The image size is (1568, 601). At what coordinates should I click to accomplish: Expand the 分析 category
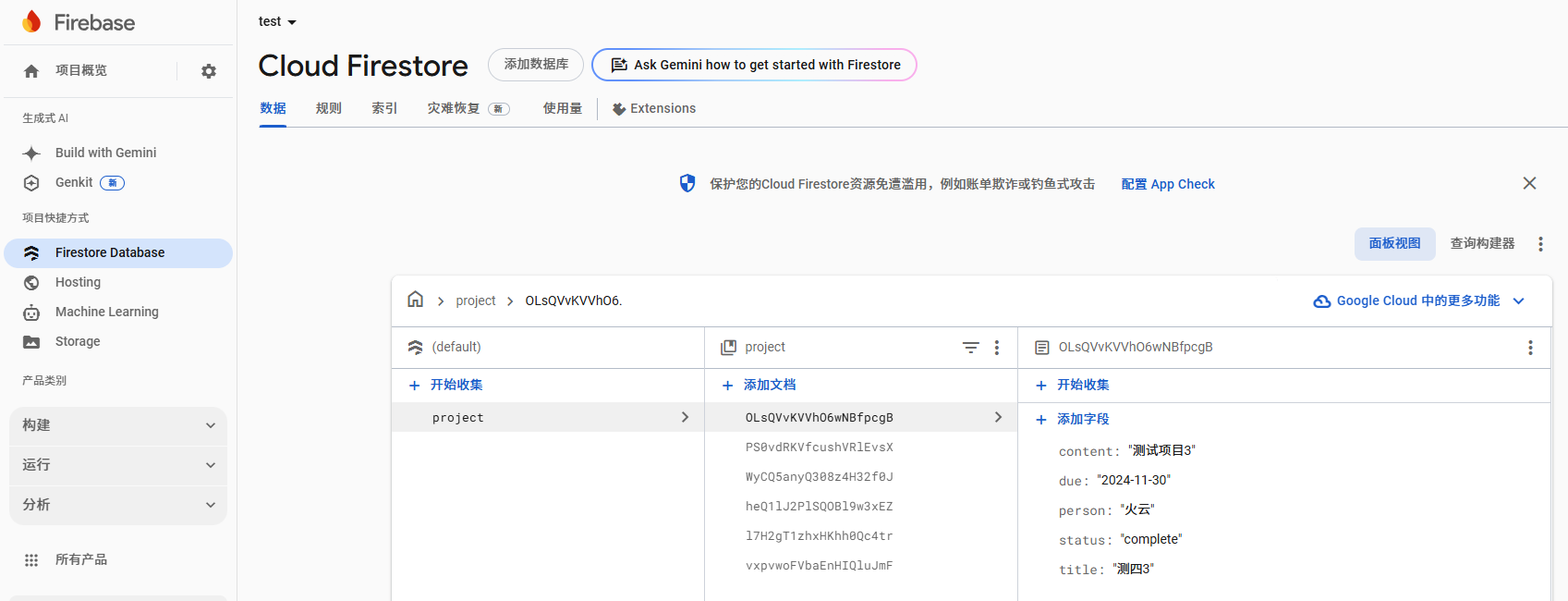[x=118, y=505]
